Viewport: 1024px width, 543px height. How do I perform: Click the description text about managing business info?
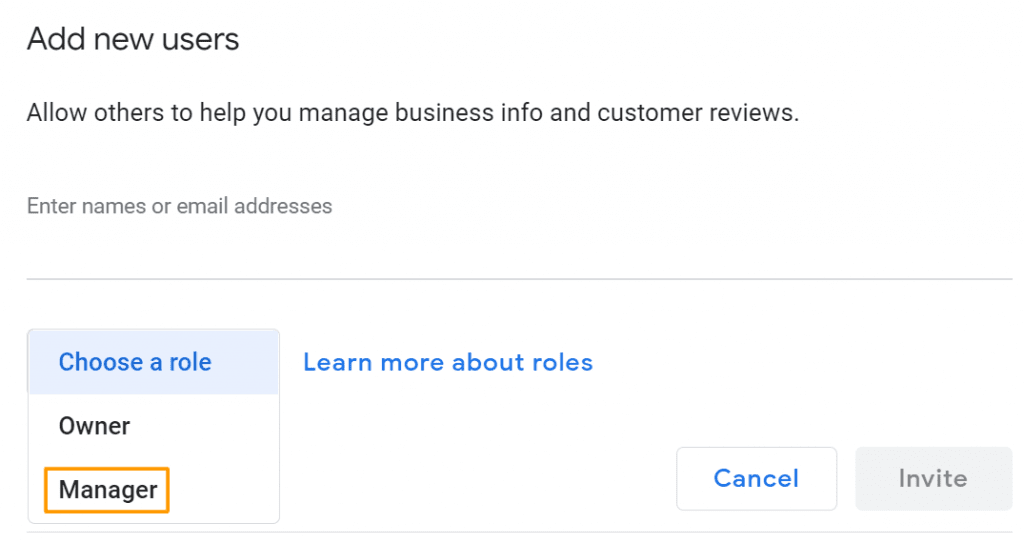412,113
